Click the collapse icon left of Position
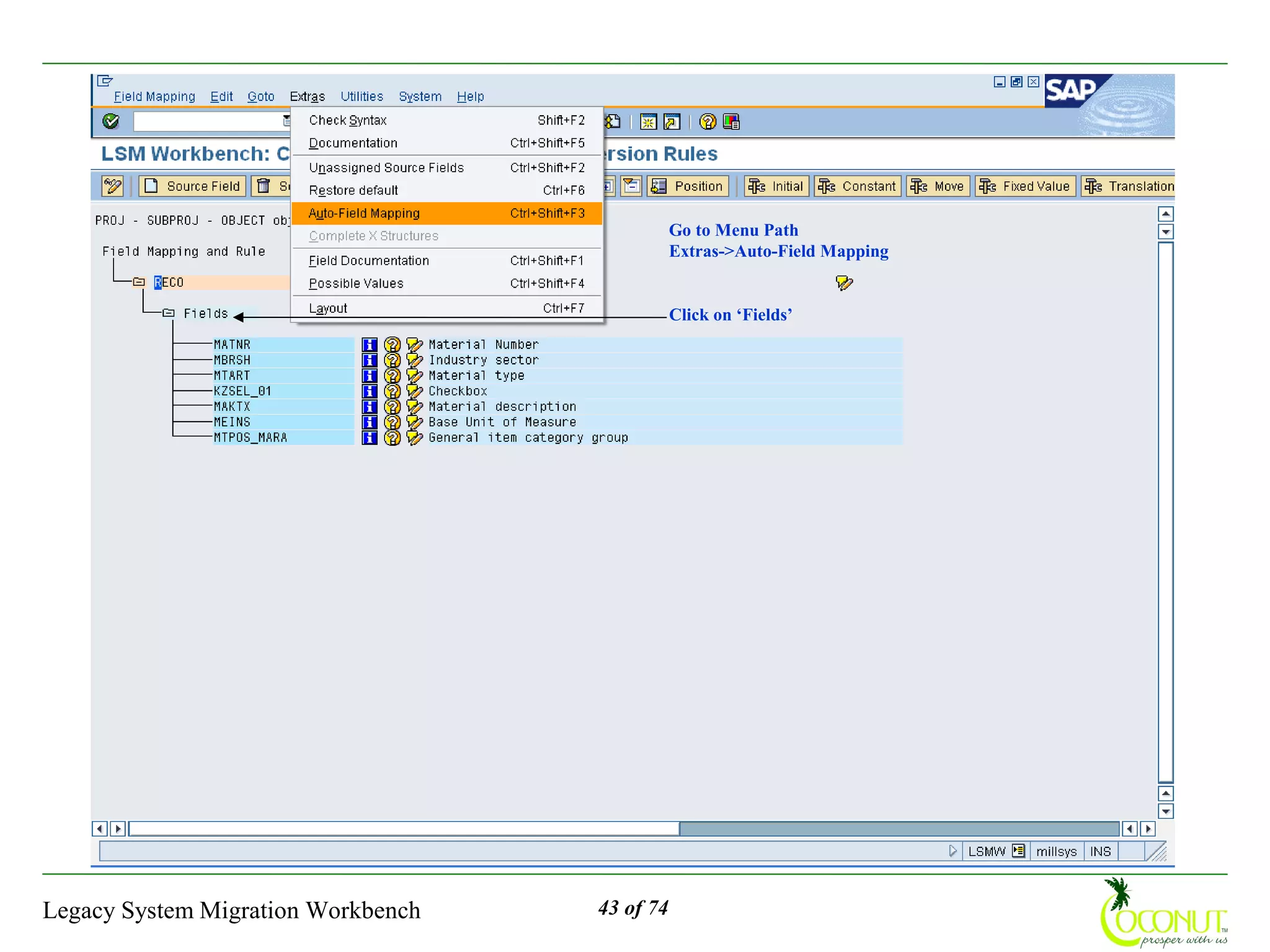Screen dimensions: 1270x952 [x=631, y=186]
